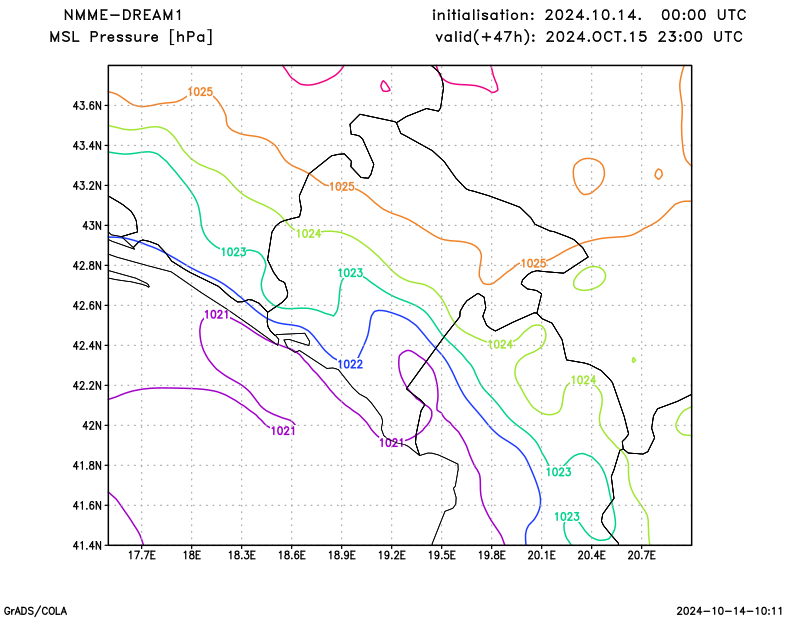Click the orange 1025 label above 43.6N
Image resolution: width=800 pixels, height=618 pixels.
pos(200,92)
